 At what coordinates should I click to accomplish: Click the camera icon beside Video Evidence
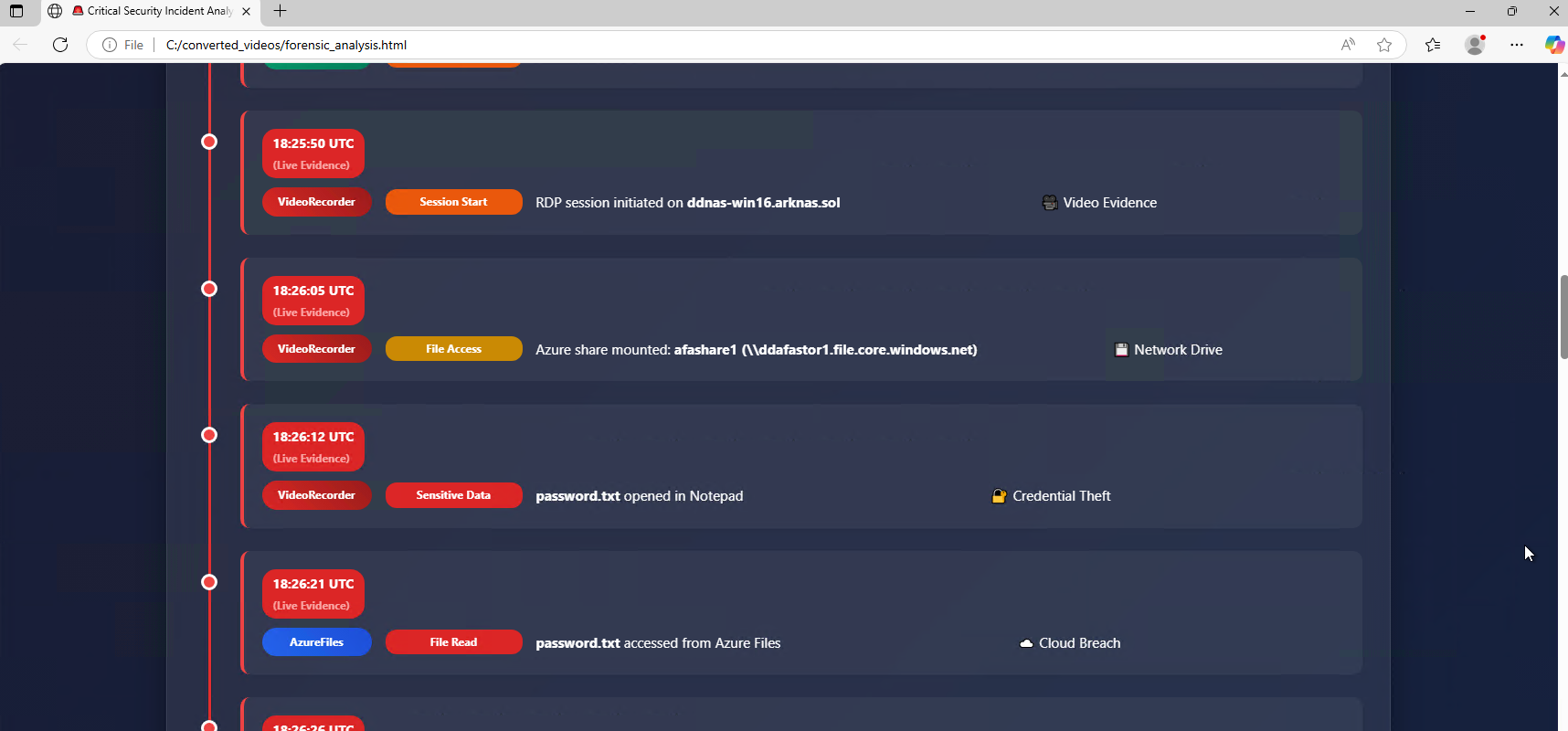tap(1050, 203)
